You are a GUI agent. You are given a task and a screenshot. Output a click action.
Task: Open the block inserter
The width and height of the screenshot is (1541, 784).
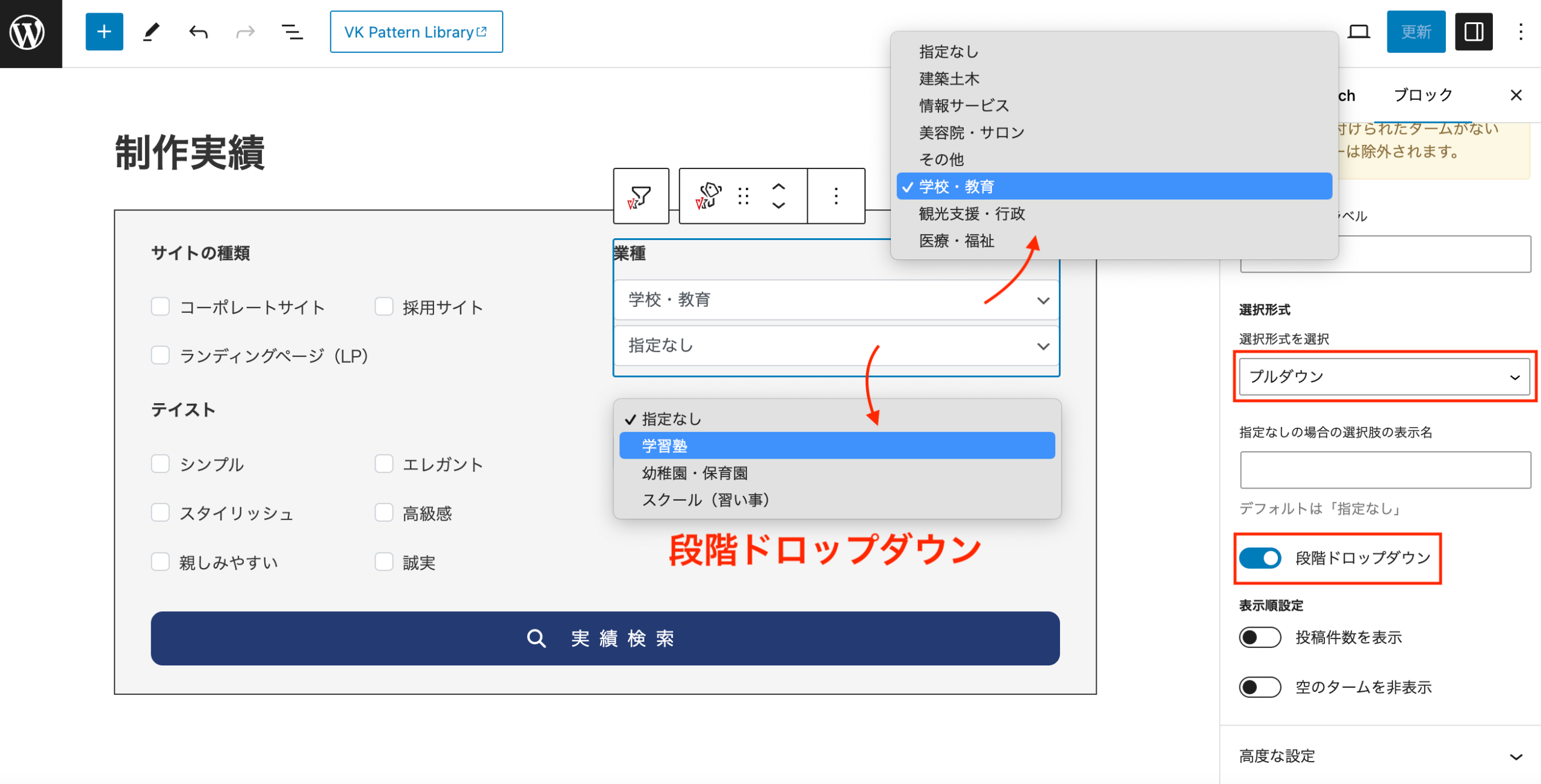[104, 31]
